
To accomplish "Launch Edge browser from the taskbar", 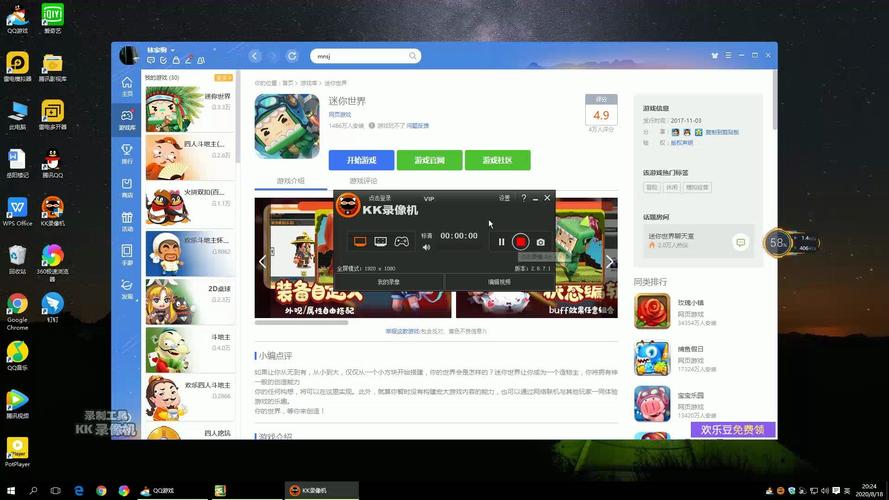I will tap(79, 490).
